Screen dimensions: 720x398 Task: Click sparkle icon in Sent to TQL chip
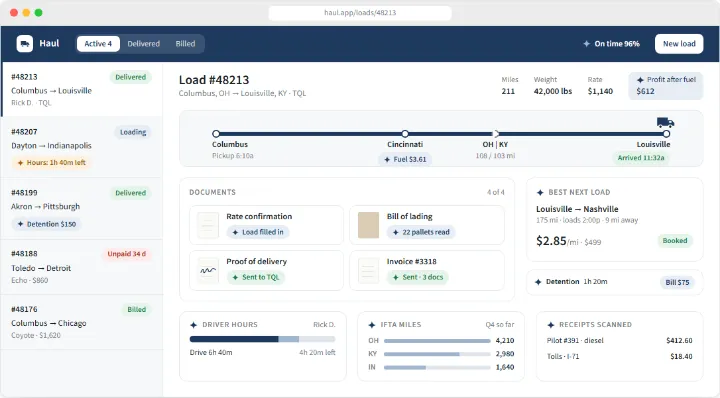[x=235, y=277]
